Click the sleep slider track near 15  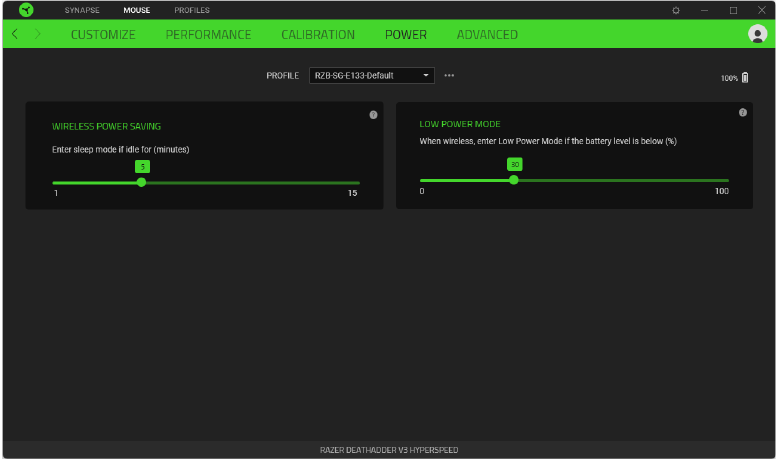(x=353, y=183)
